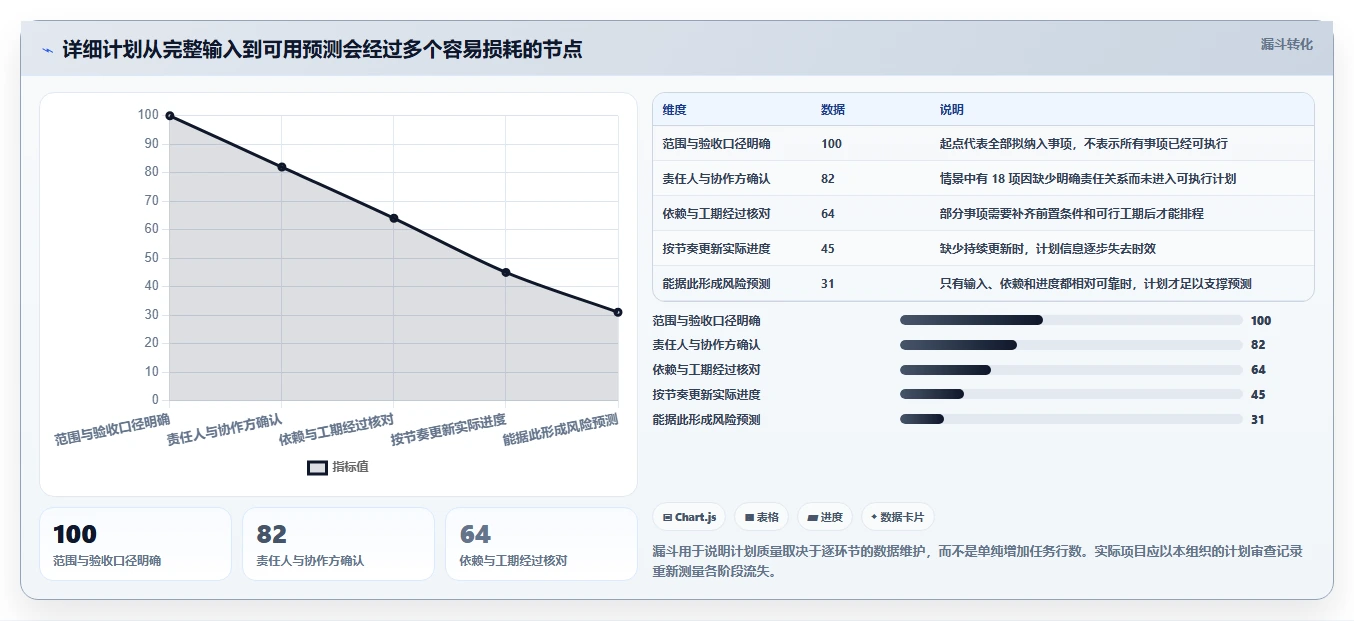Click the y-axis tick label 50
This screenshot has height=621, width=1354.
pyautogui.click(x=152, y=258)
